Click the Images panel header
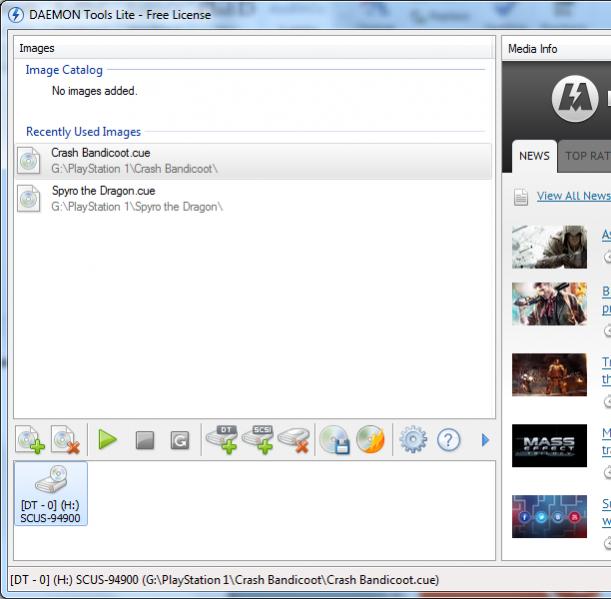 click(x=254, y=48)
